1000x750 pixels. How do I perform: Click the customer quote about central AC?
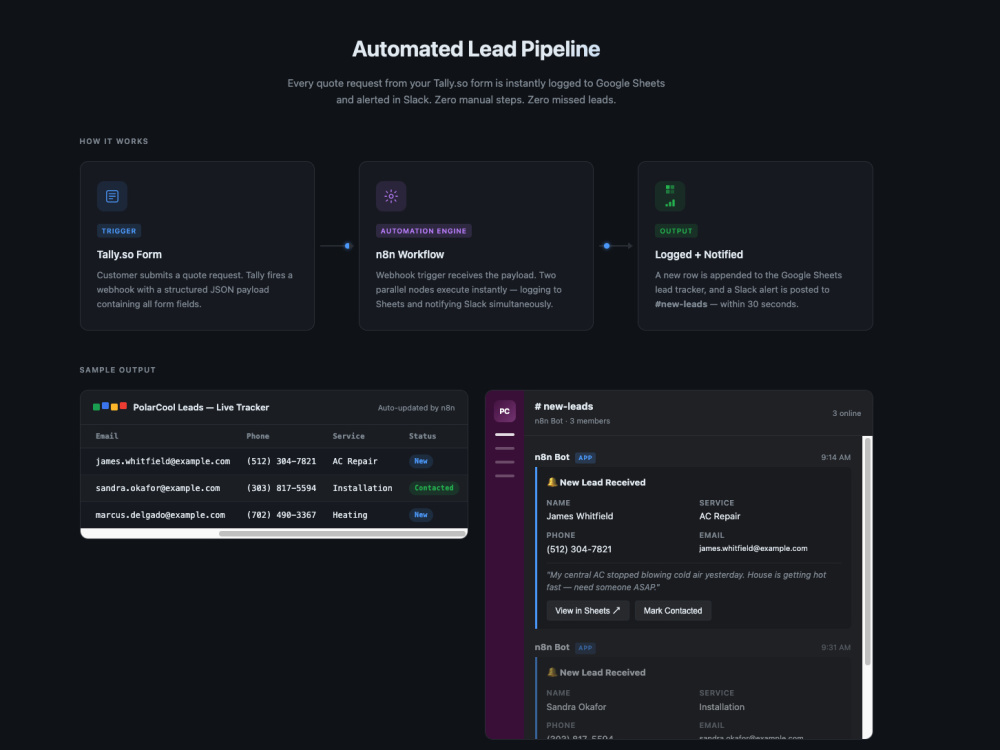click(686, 581)
